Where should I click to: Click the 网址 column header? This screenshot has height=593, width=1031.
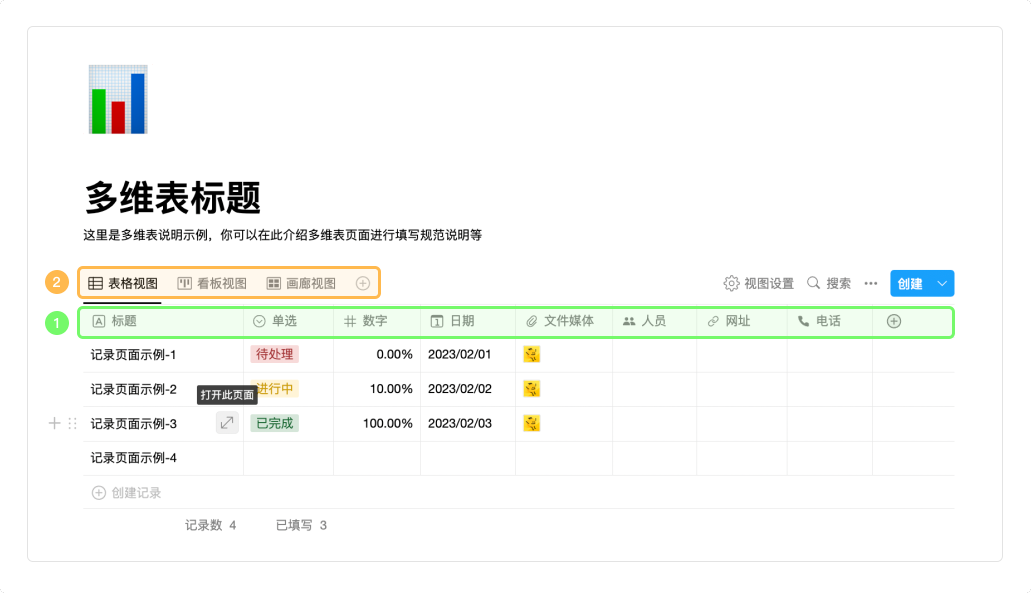[x=742, y=321]
